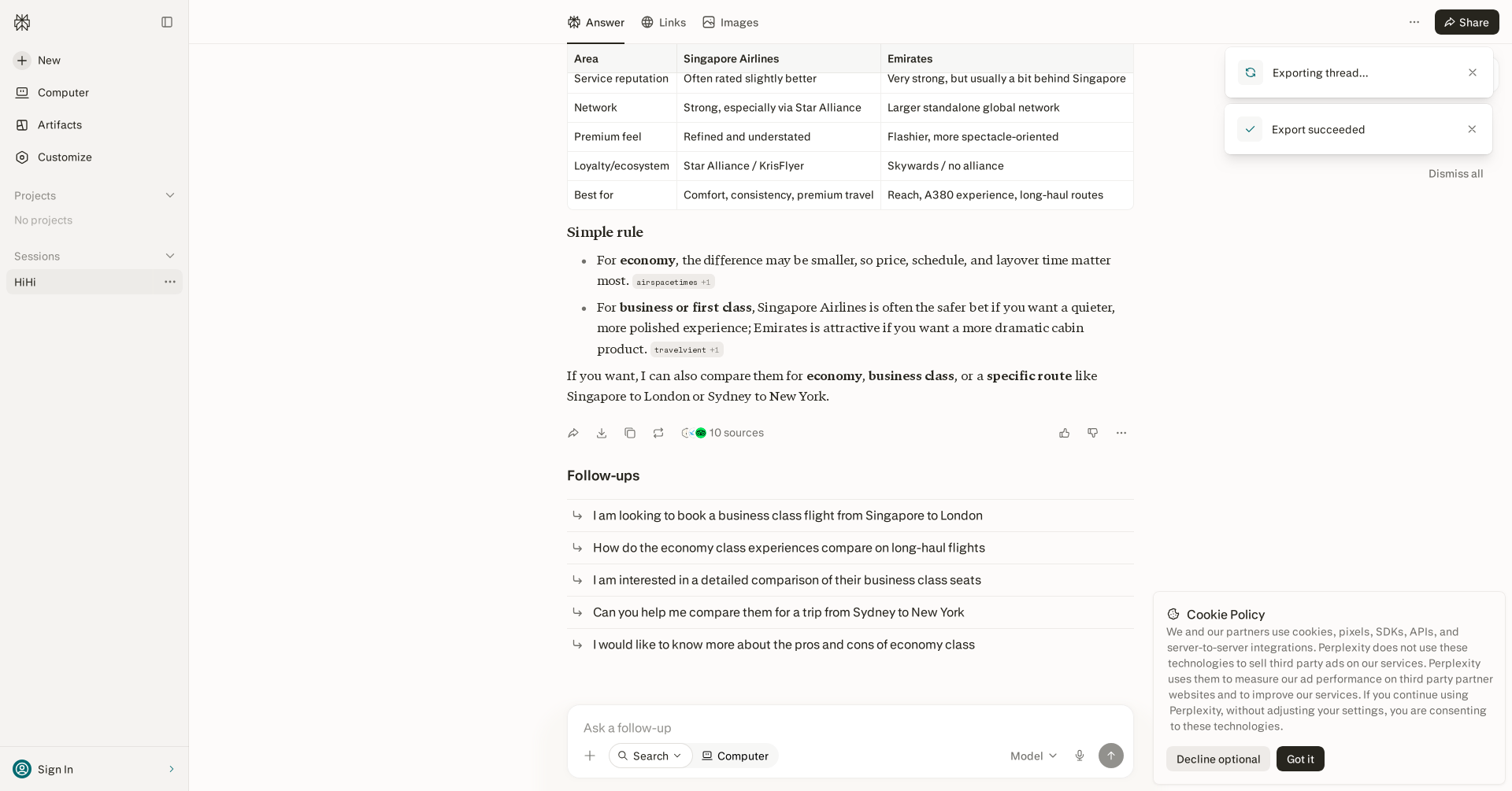Close the Export succeeded notification

1472,129
